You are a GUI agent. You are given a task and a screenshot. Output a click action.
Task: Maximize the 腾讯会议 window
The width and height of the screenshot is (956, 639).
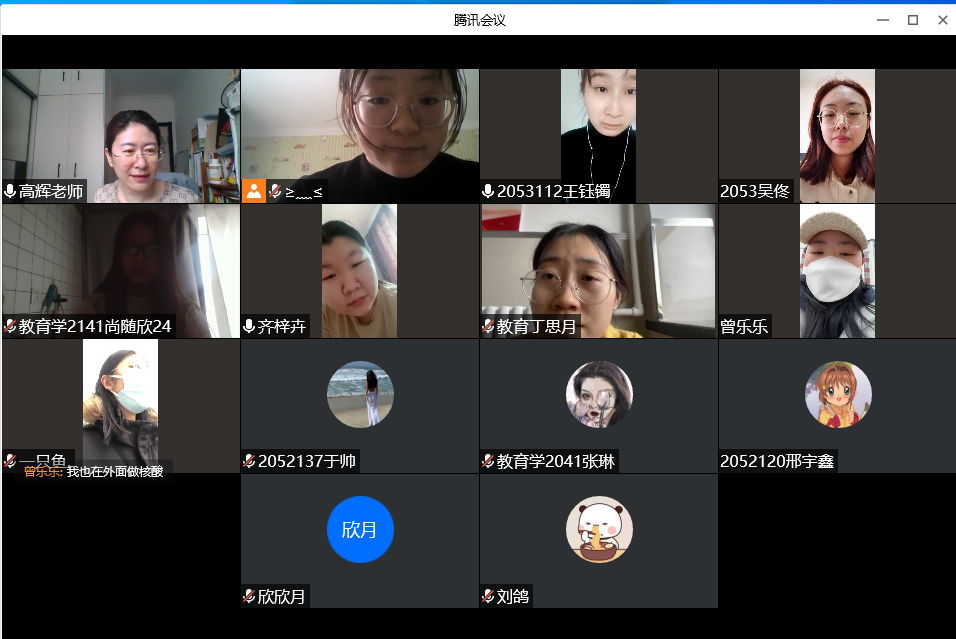point(912,20)
